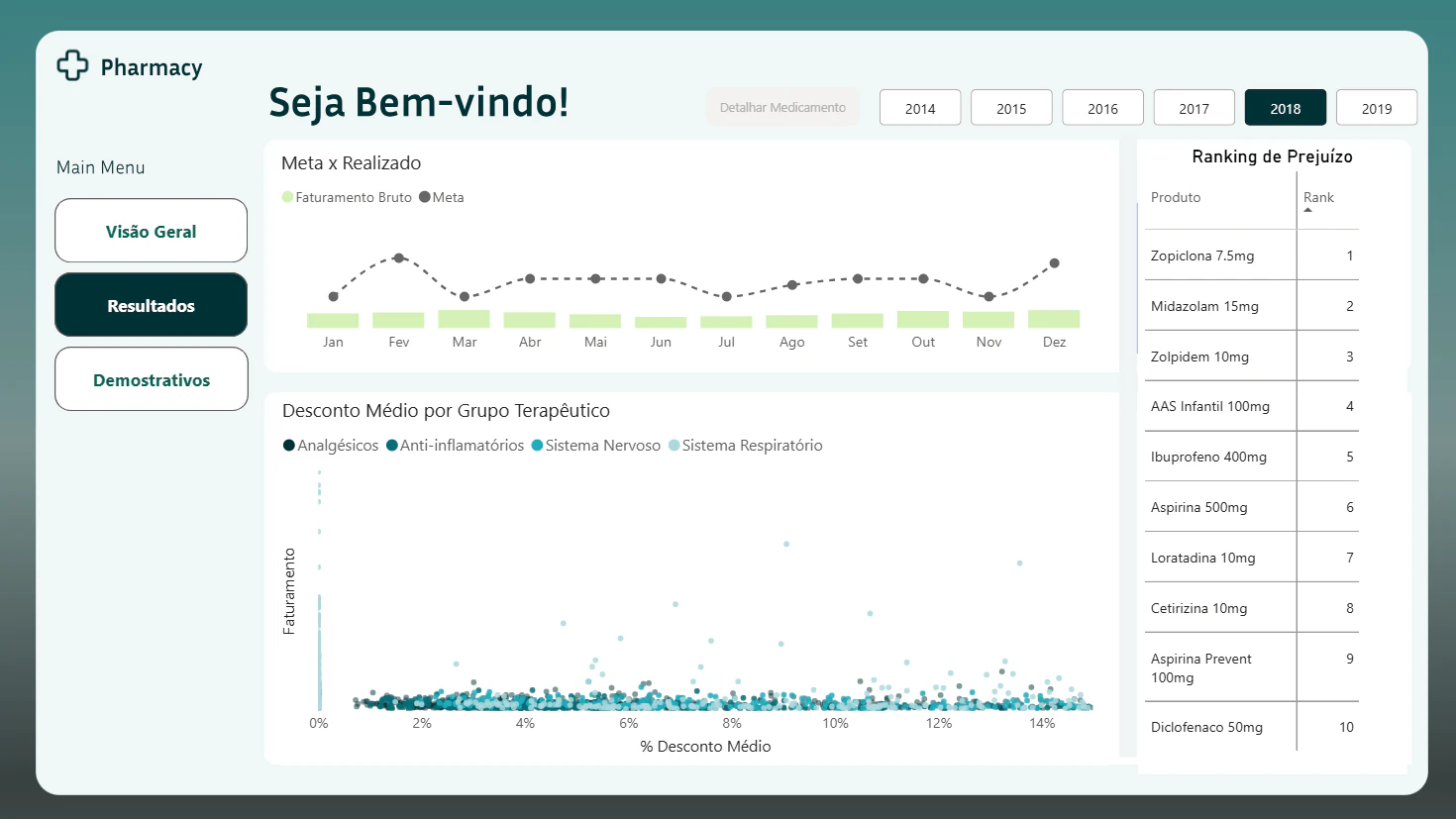The image size is (1456, 819).
Task: Click the 8% tick label on scatter axis
Action: point(732,723)
